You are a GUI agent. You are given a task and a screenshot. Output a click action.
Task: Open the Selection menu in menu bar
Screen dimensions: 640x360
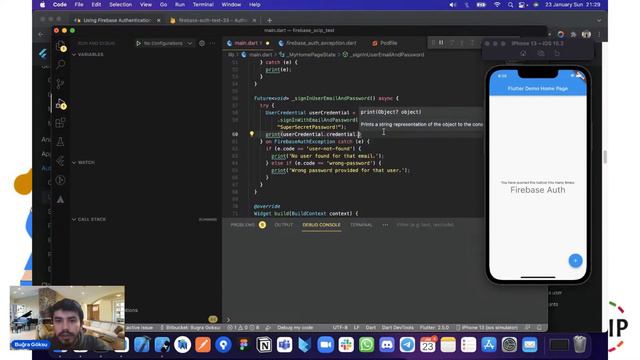tap(120, 4)
